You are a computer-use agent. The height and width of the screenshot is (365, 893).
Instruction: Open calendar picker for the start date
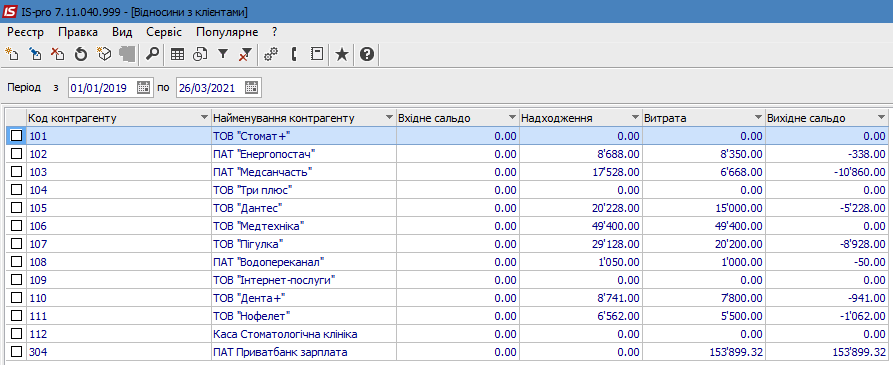click(144, 88)
